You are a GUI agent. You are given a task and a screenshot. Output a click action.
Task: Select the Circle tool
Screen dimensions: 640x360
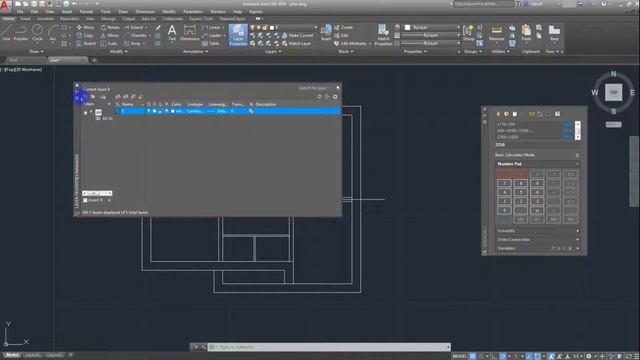click(x=37, y=33)
